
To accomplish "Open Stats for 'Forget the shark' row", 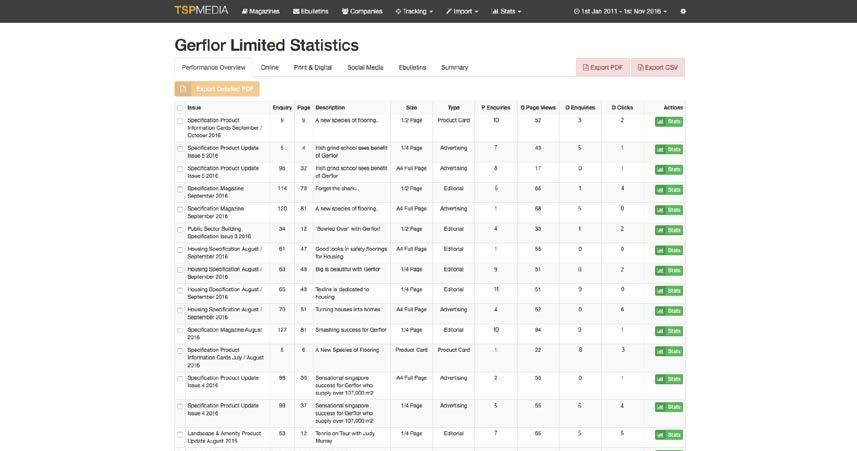I will [668, 190].
